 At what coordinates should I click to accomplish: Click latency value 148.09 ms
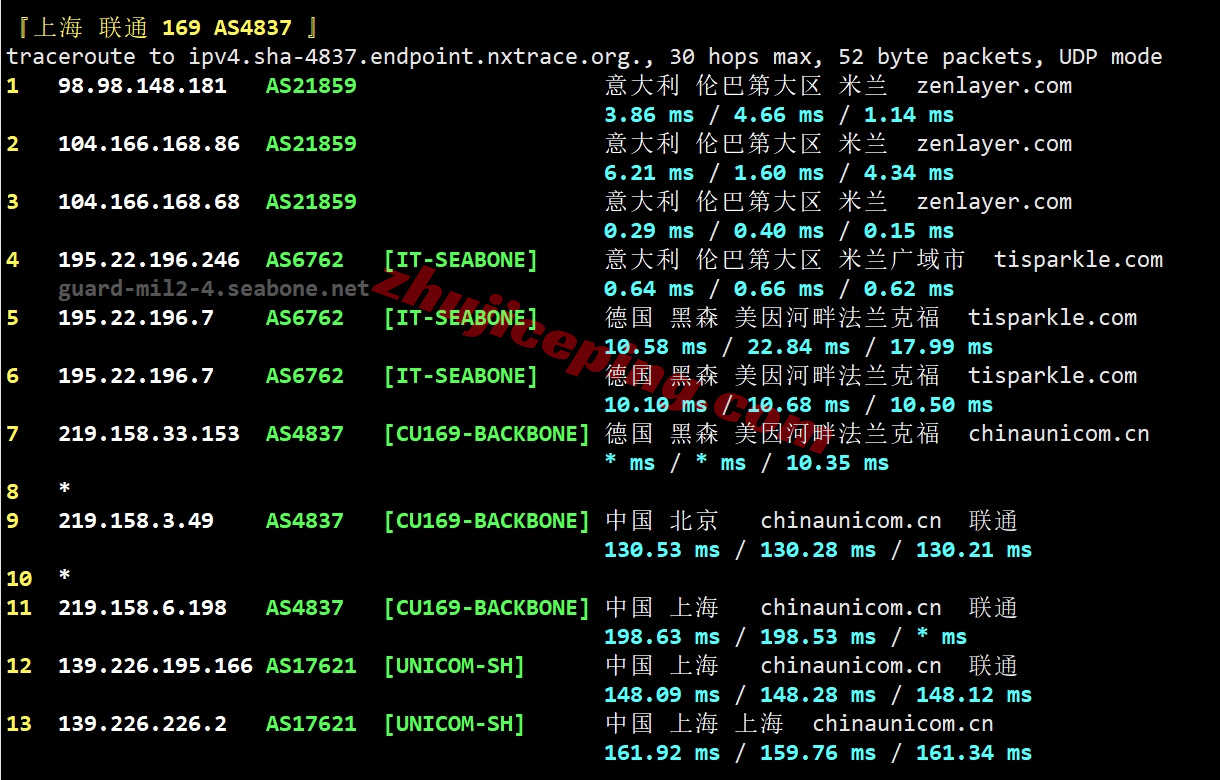click(662, 695)
